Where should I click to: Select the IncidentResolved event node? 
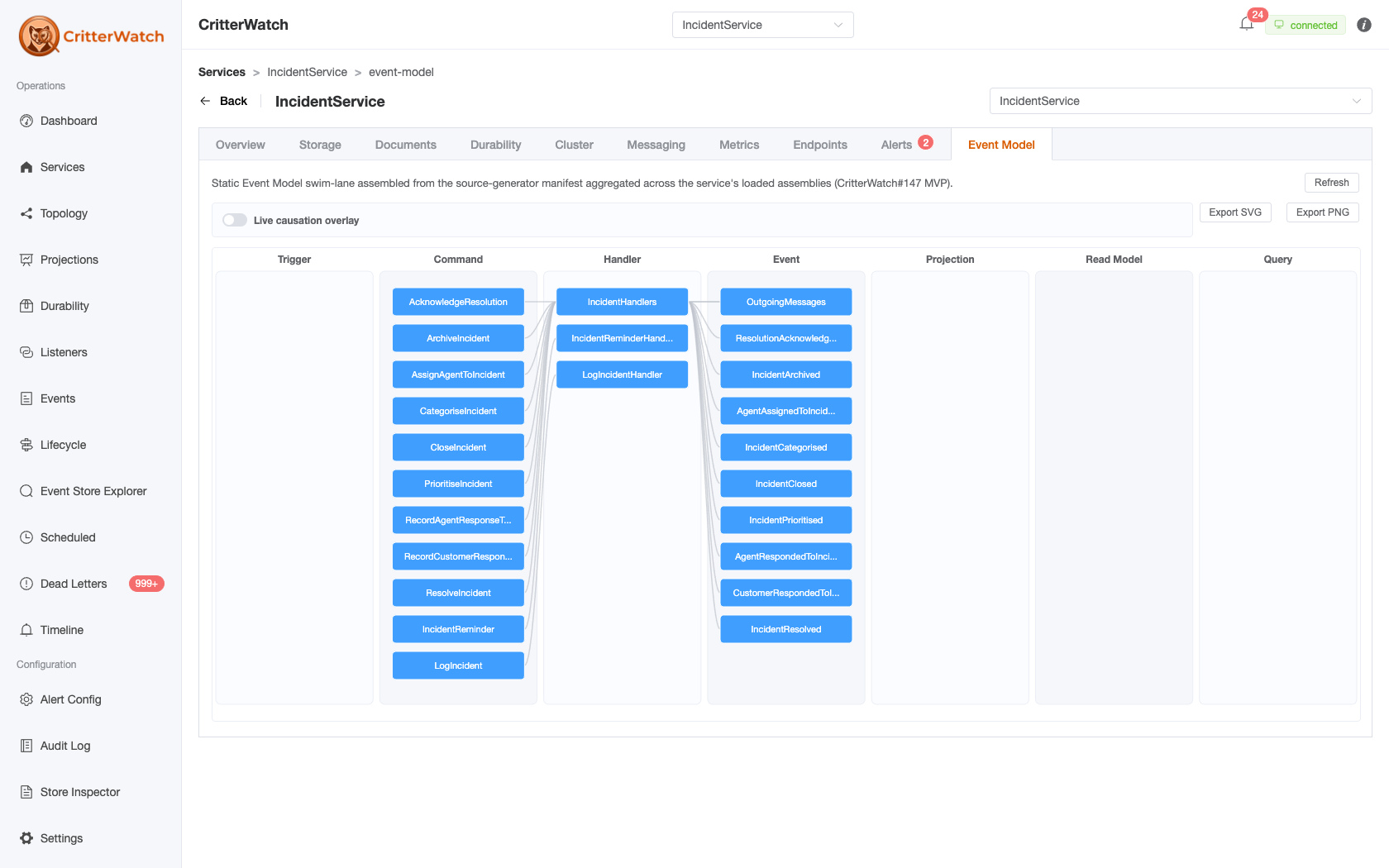click(786, 629)
